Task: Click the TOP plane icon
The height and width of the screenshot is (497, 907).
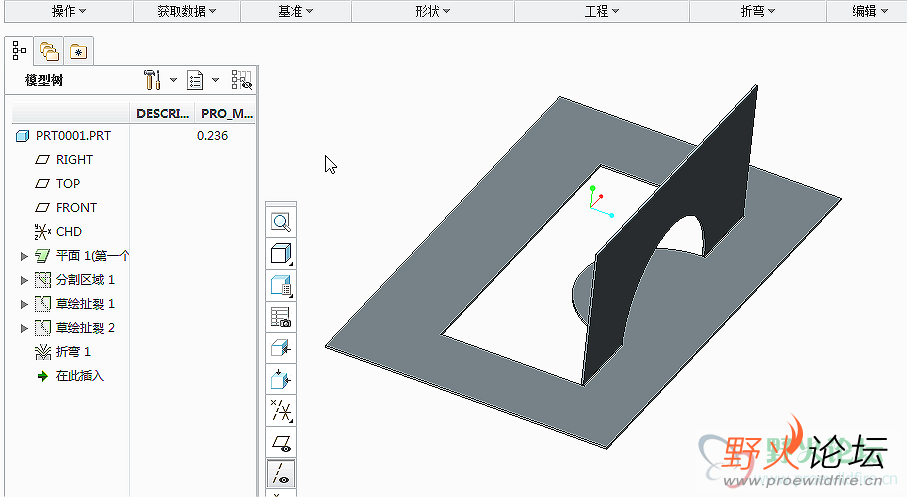Action: pos(42,183)
